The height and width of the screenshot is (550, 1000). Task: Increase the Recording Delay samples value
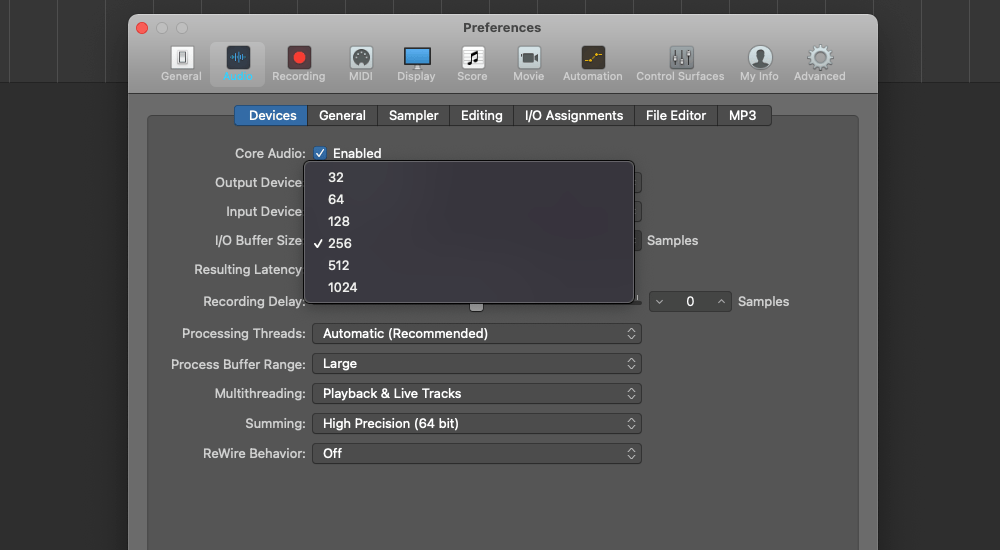[721, 302]
